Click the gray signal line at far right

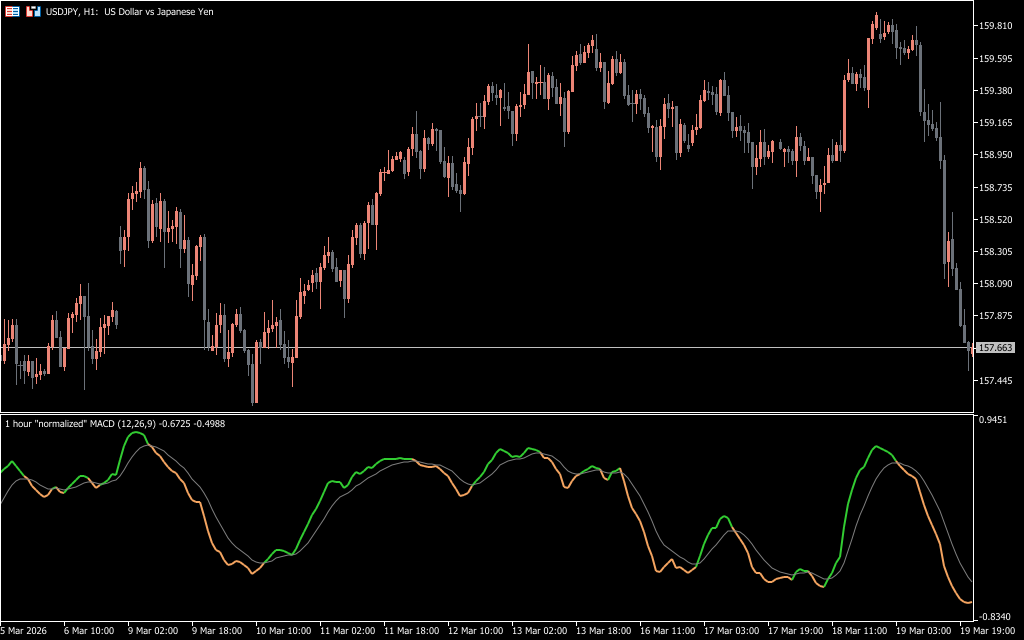point(968,578)
